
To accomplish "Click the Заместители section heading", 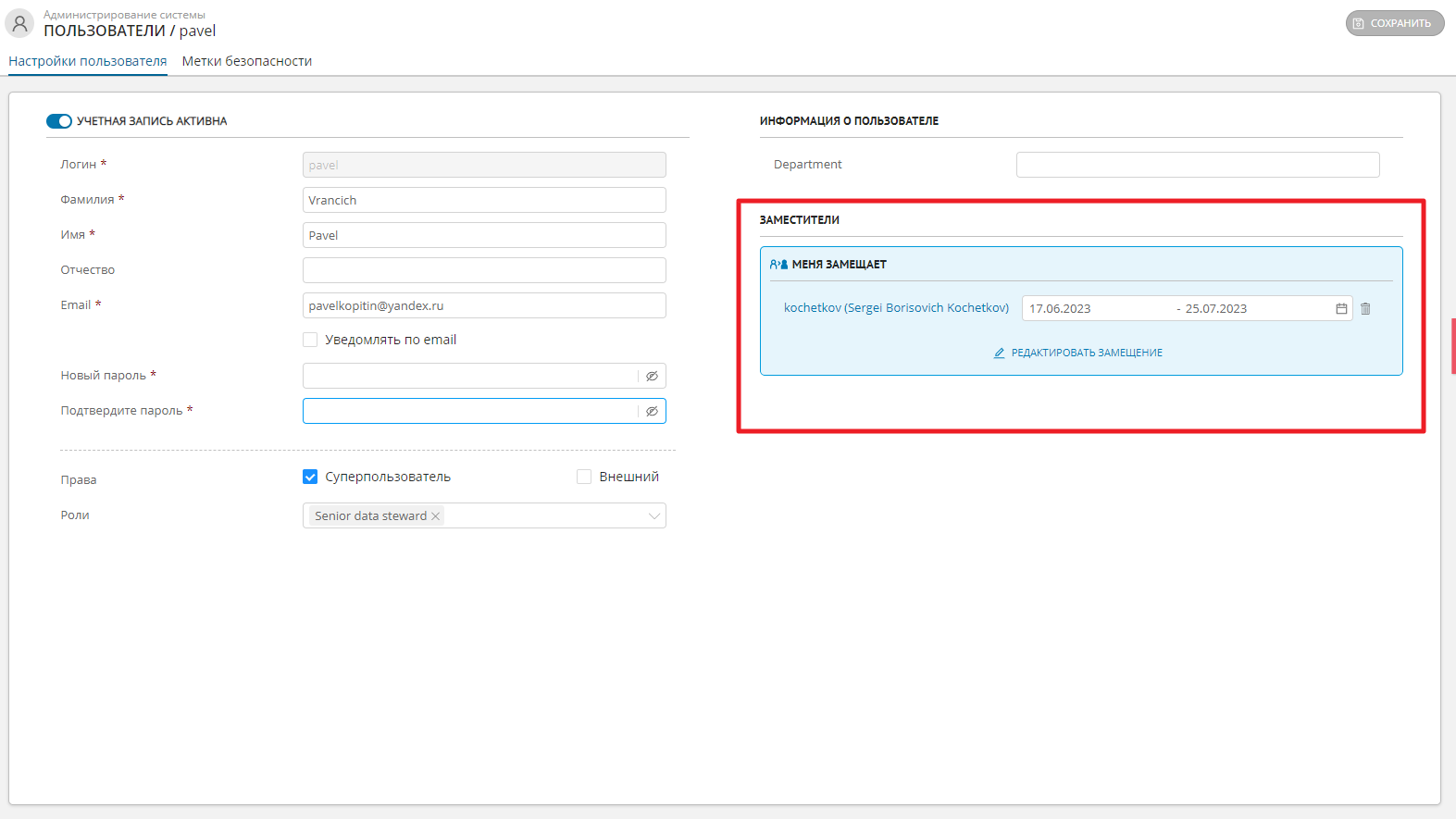I will tap(800, 220).
